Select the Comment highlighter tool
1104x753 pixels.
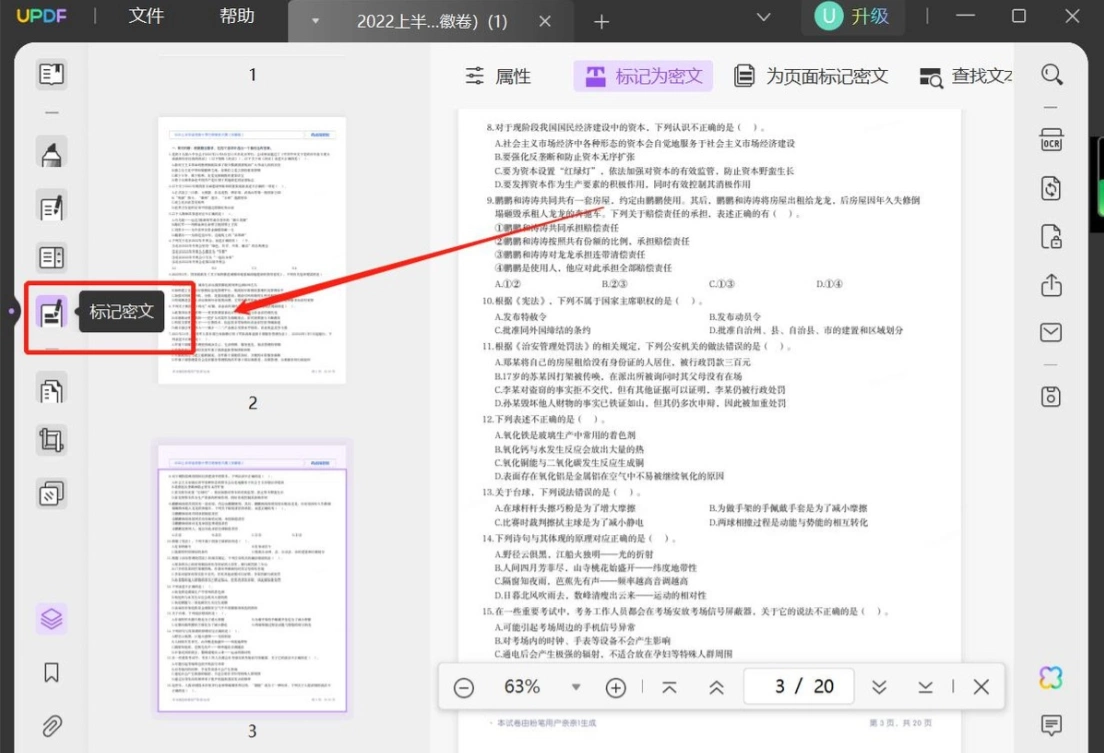(x=51, y=153)
